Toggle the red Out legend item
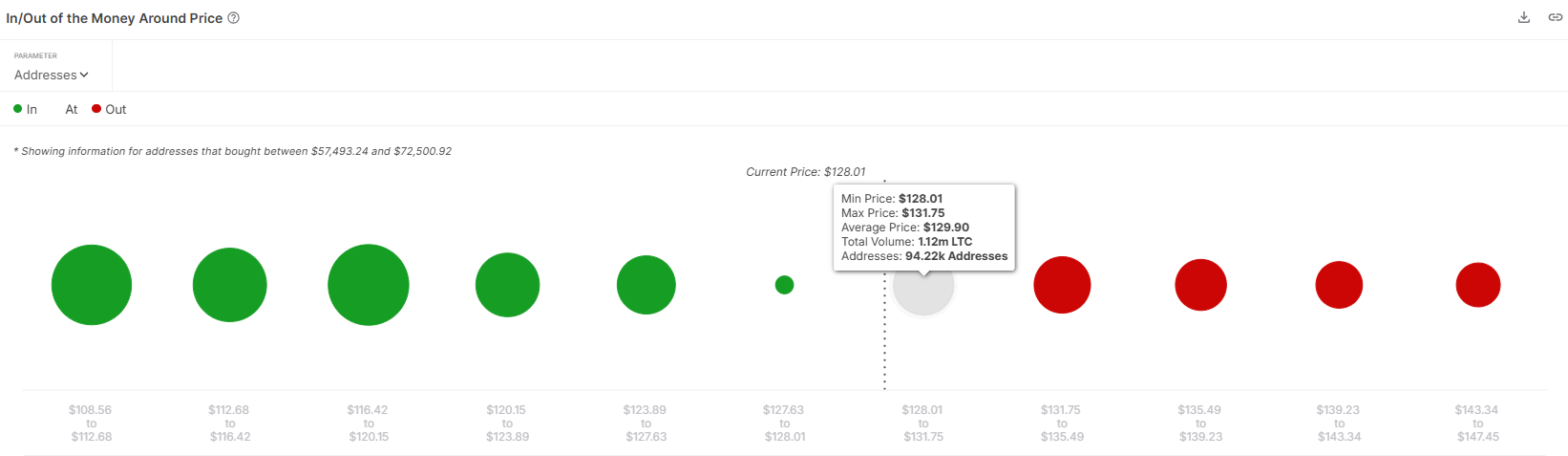The height and width of the screenshot is (456, 1568). (109, 109)
